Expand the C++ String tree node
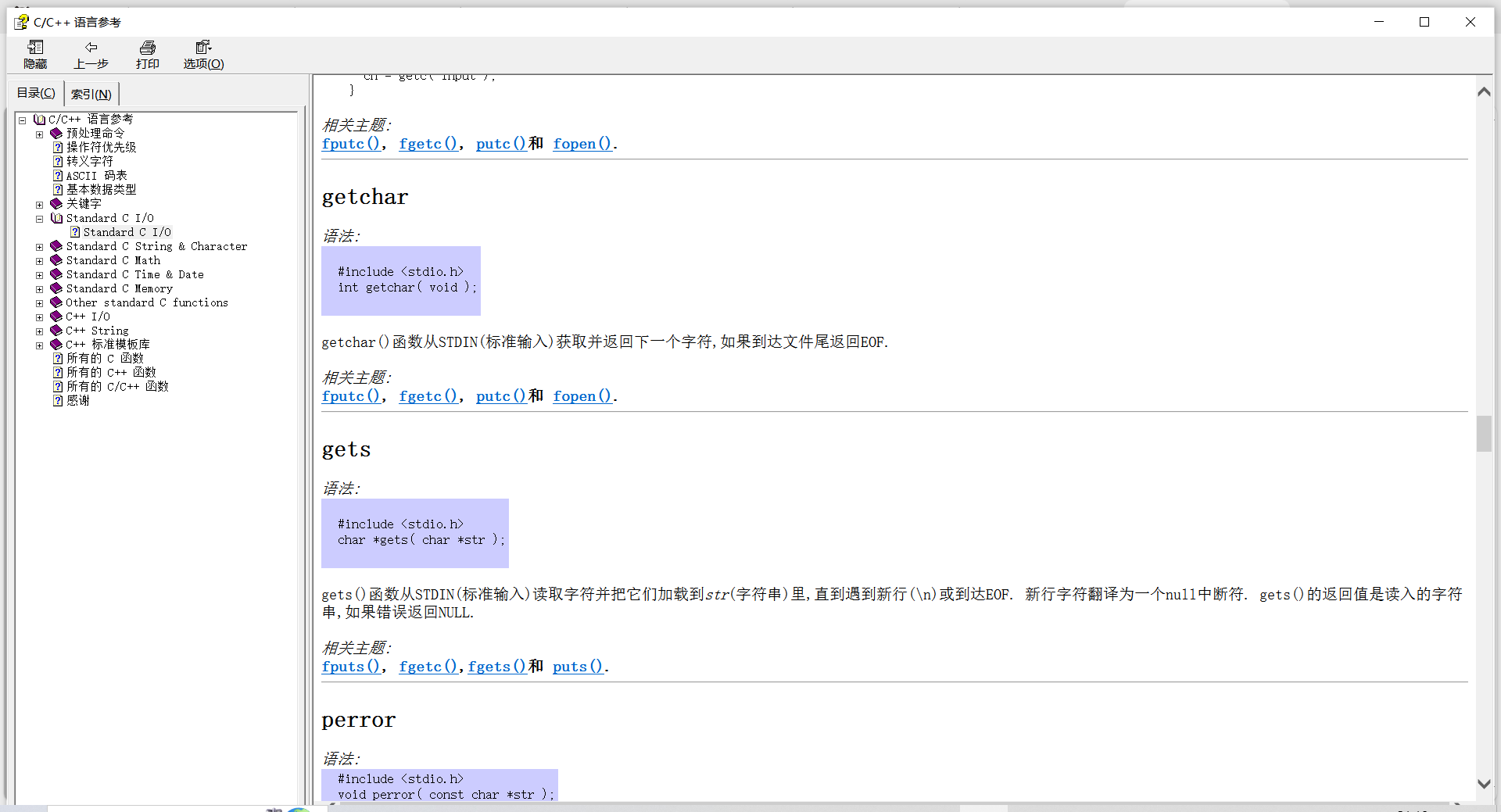Image resolution: width=1501 pixels, height=812 pixels. 40,331
